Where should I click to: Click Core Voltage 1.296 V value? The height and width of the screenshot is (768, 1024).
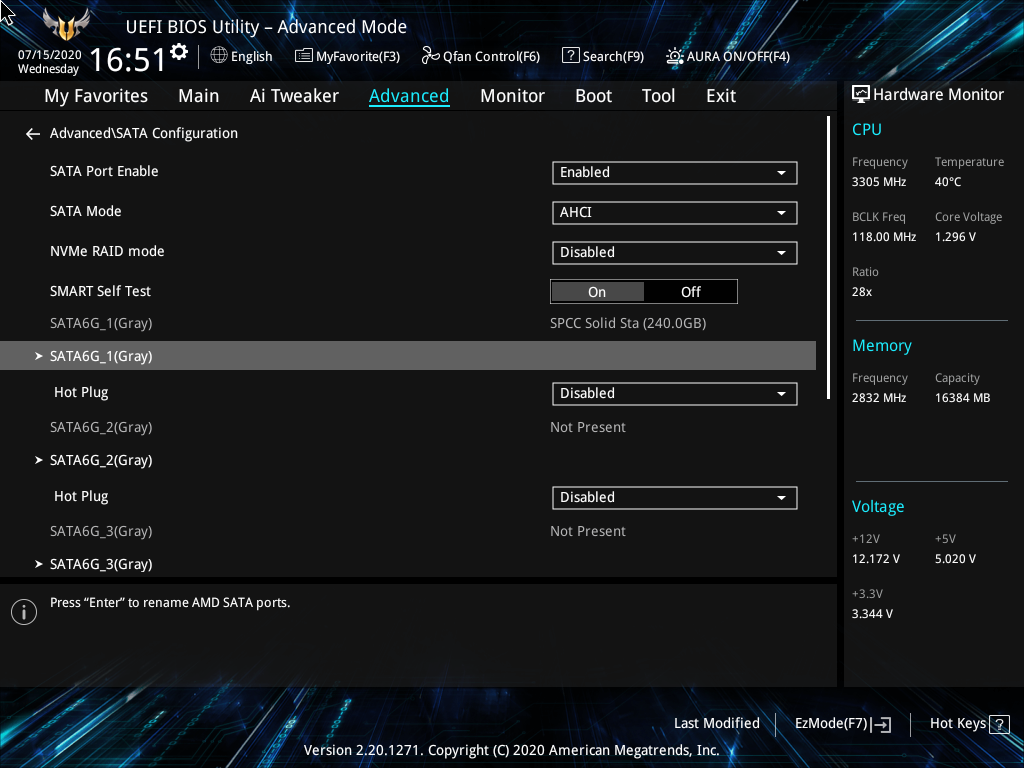[x=955, y=237]
